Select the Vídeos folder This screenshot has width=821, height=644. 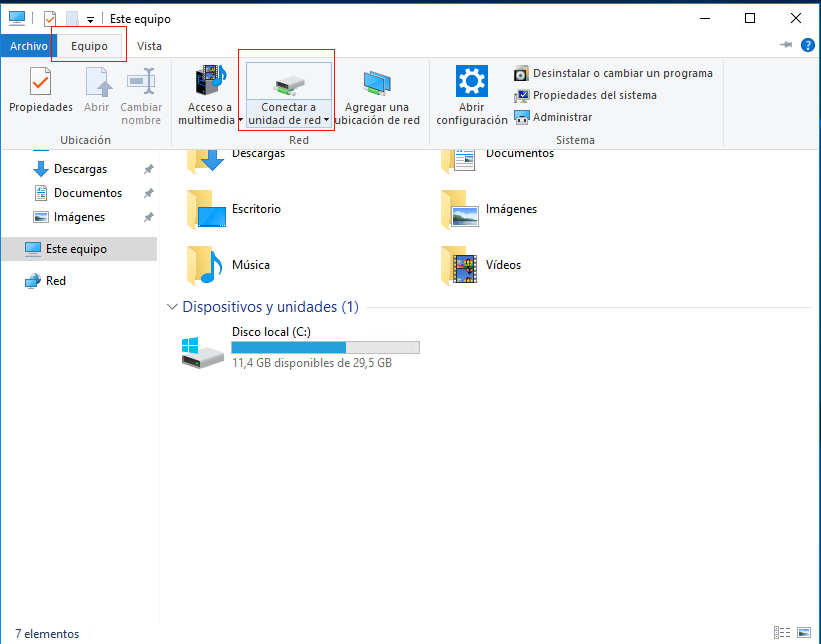coord(481,265)
